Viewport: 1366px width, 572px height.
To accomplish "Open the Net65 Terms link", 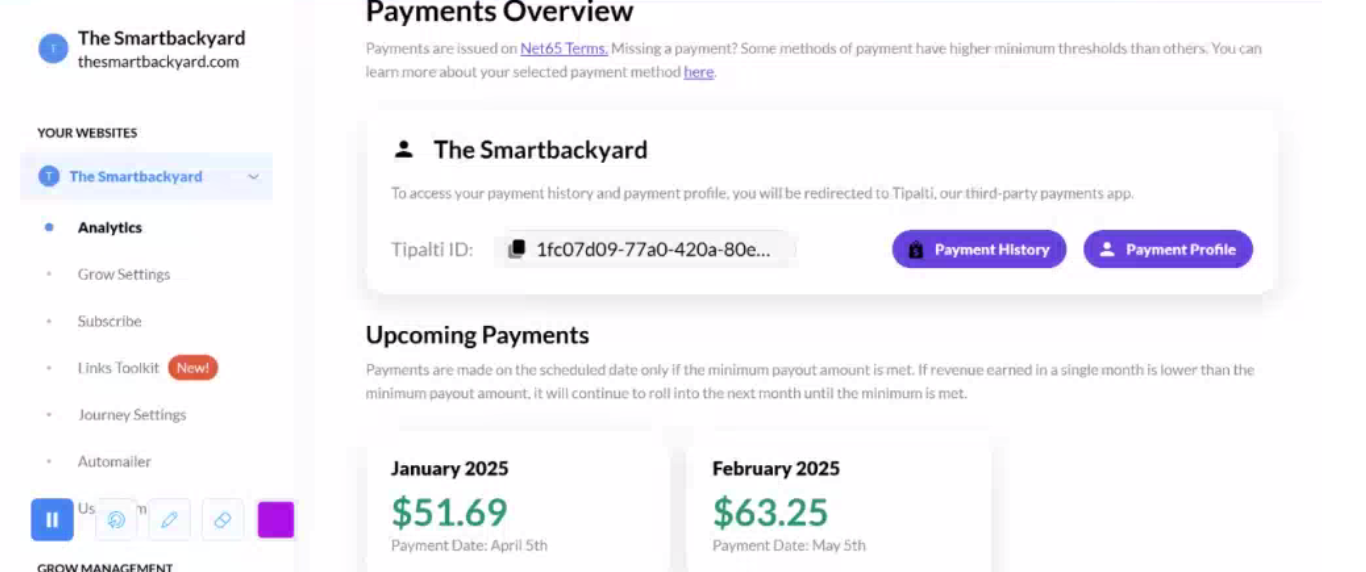I will point(564,48).
